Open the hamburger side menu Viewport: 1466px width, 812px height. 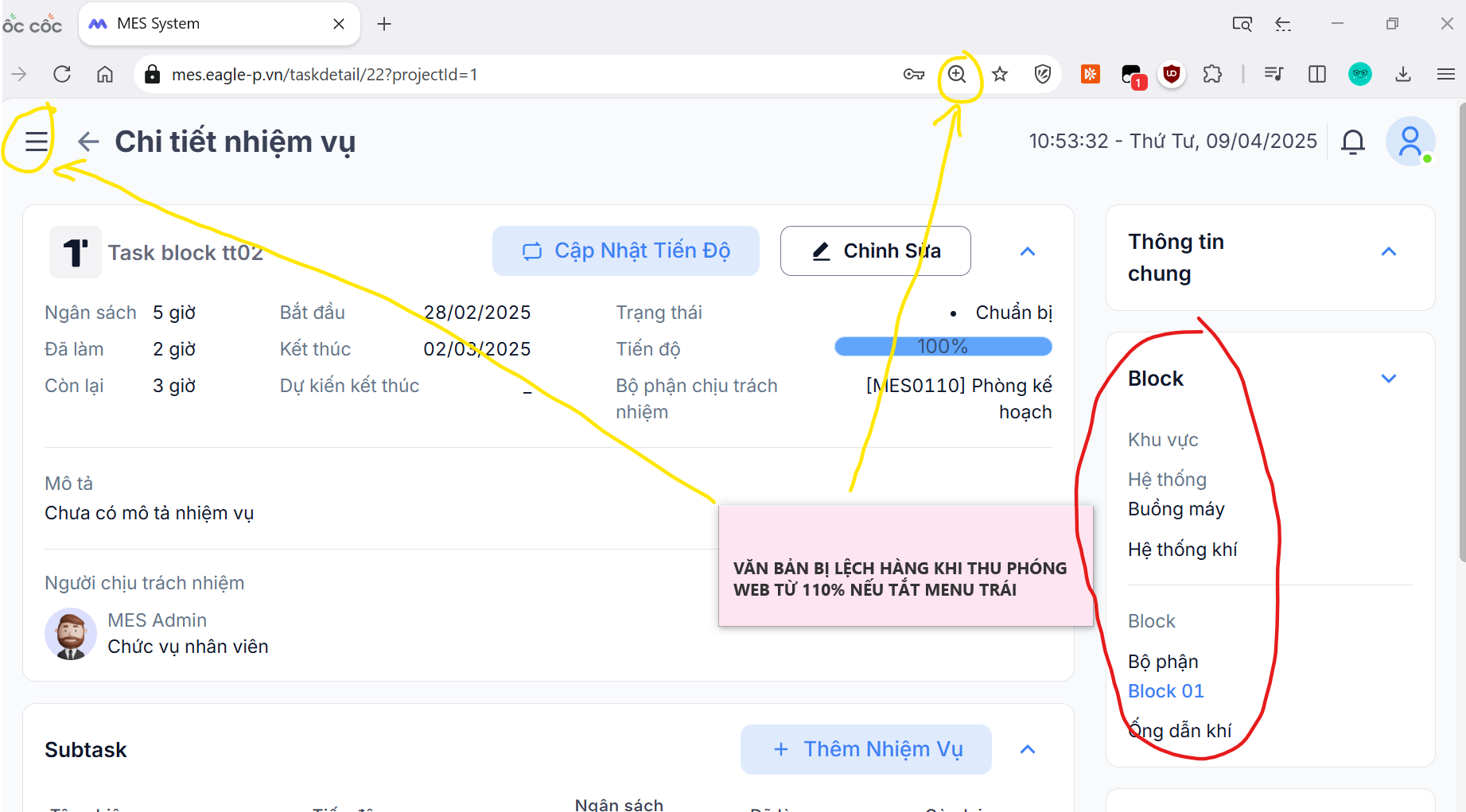coord(36,142)
